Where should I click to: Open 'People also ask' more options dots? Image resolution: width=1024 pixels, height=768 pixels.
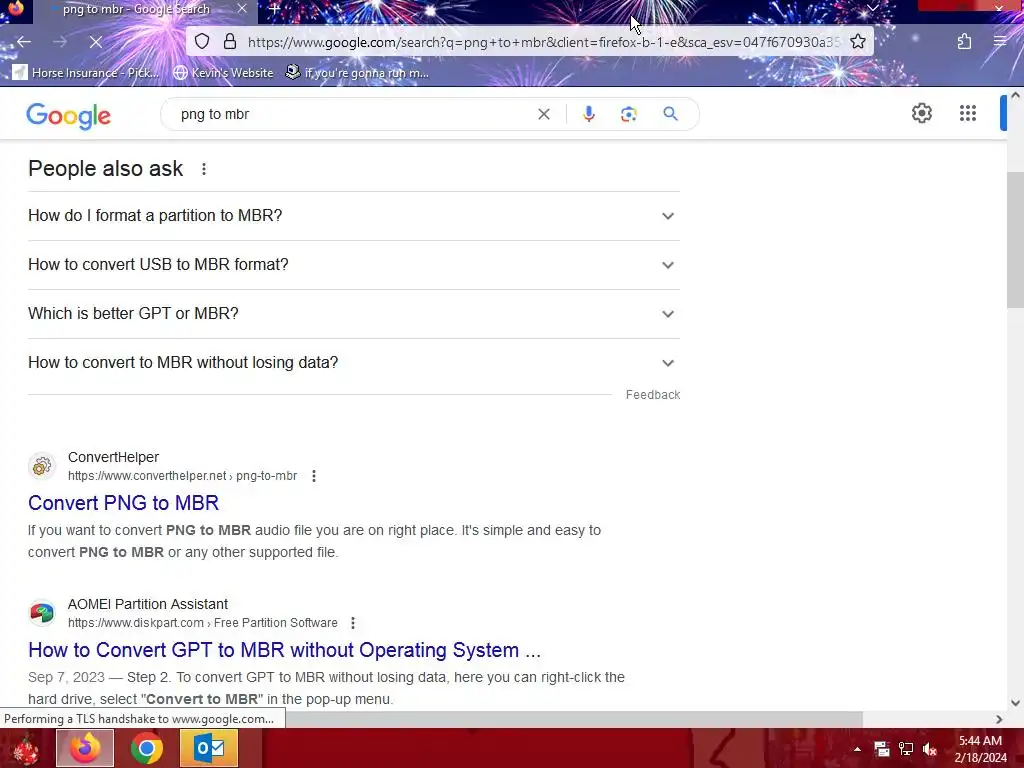click(x=204, y=169)
